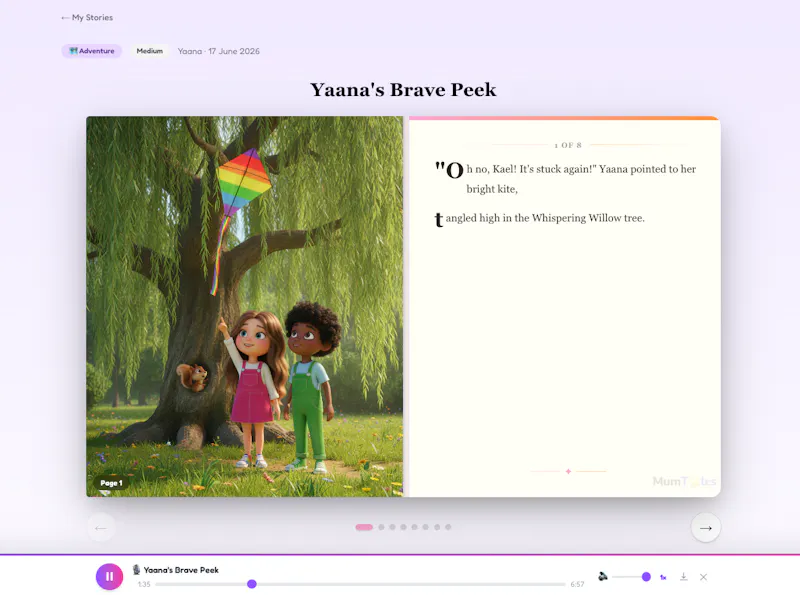Change the 1x playback speed
The width and height of the screenshot is (800, 595).
[x=663, y=577]
